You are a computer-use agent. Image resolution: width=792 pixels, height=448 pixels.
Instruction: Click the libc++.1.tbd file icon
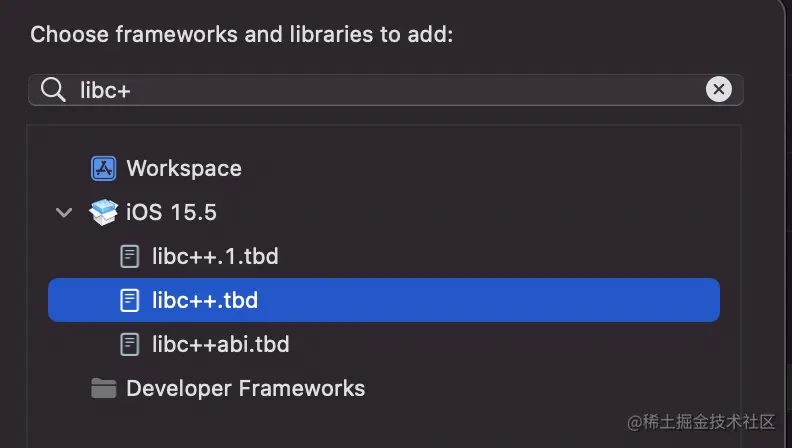pos(130,256)
